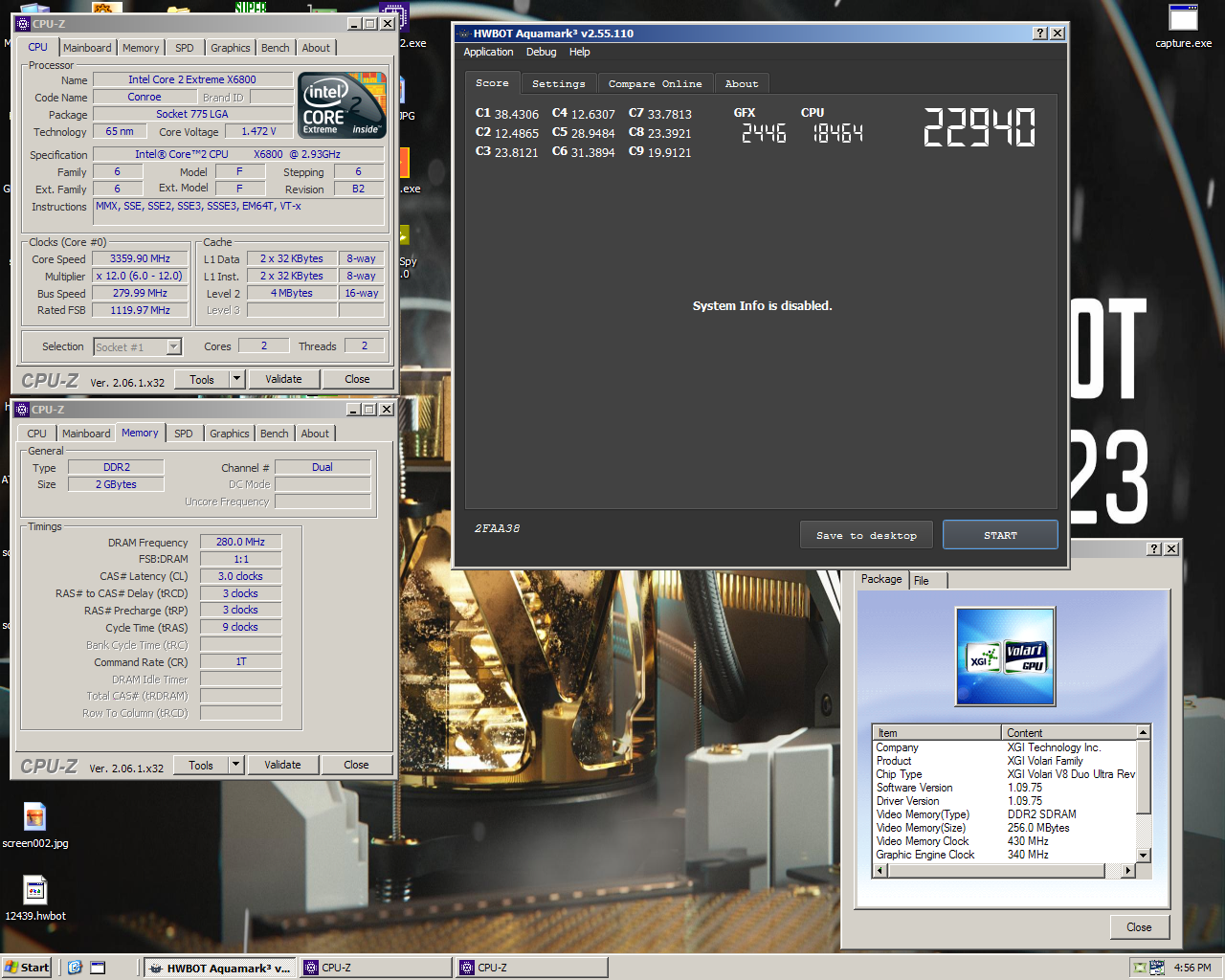This screenshot has height=980, width=1225.
Task: Activate the first CPU-Z taskbar button
Action: 376,968
